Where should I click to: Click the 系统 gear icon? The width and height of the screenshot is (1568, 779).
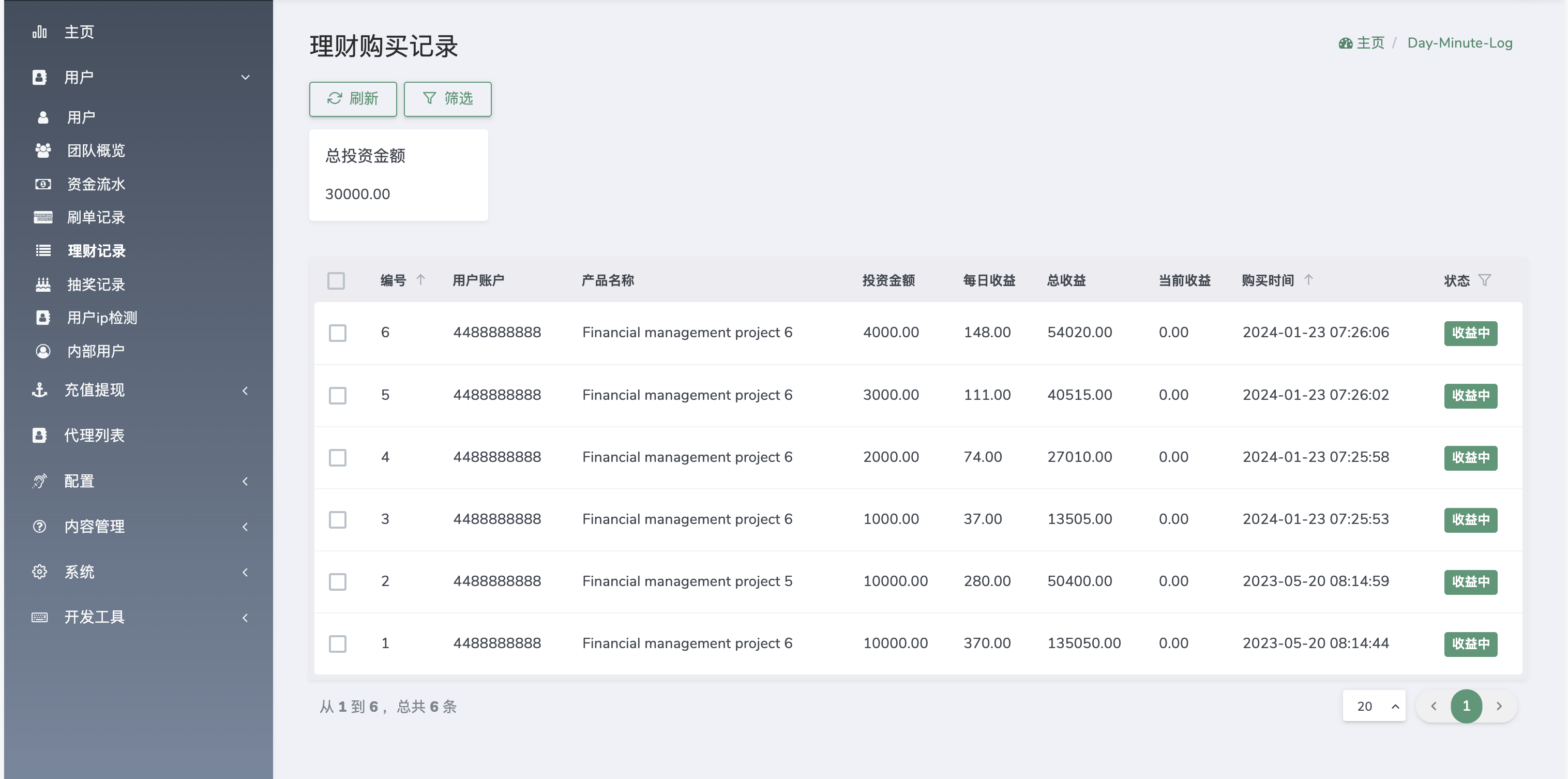click(40, 572)
